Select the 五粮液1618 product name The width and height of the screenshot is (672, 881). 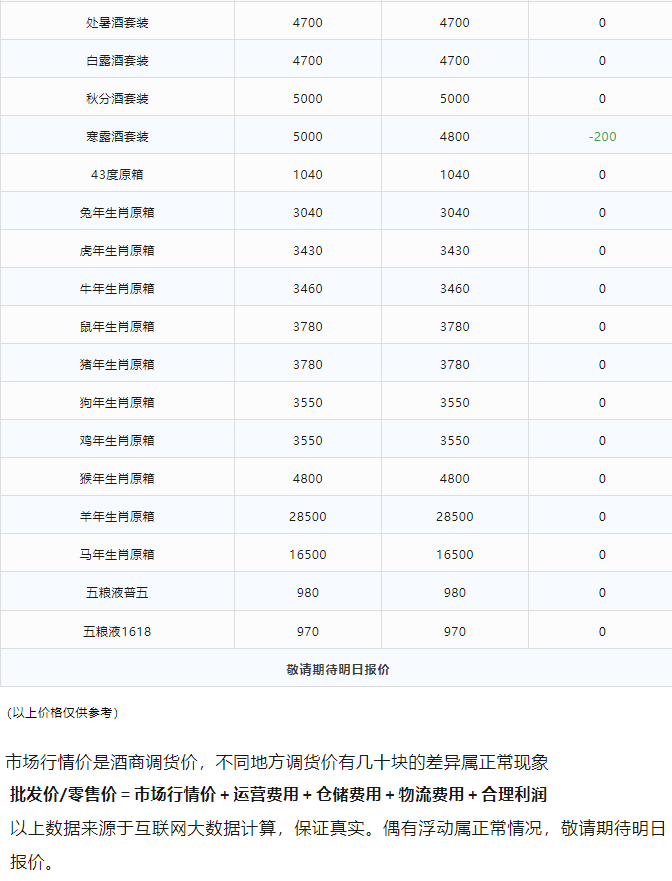click(117, 632)
